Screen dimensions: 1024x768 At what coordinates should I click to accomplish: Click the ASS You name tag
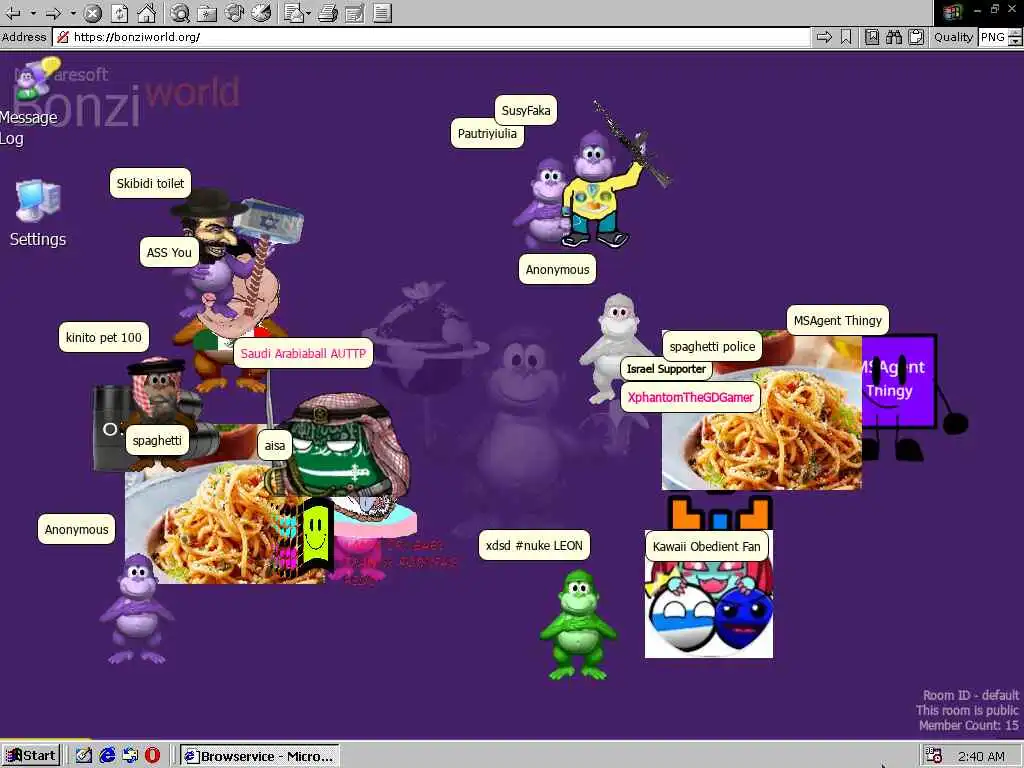[169, 253]
